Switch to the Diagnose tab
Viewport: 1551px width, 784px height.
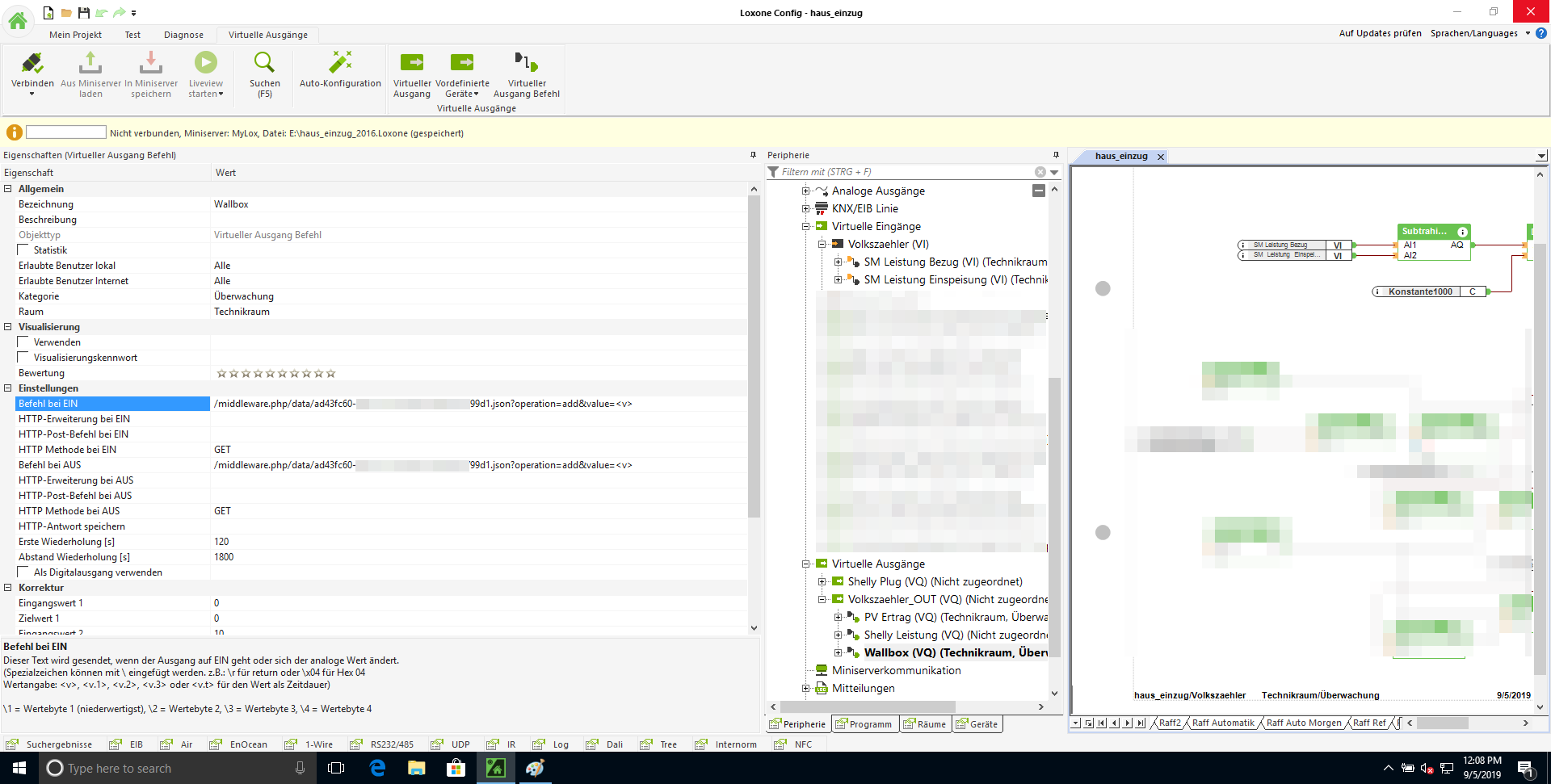point(183,35)
